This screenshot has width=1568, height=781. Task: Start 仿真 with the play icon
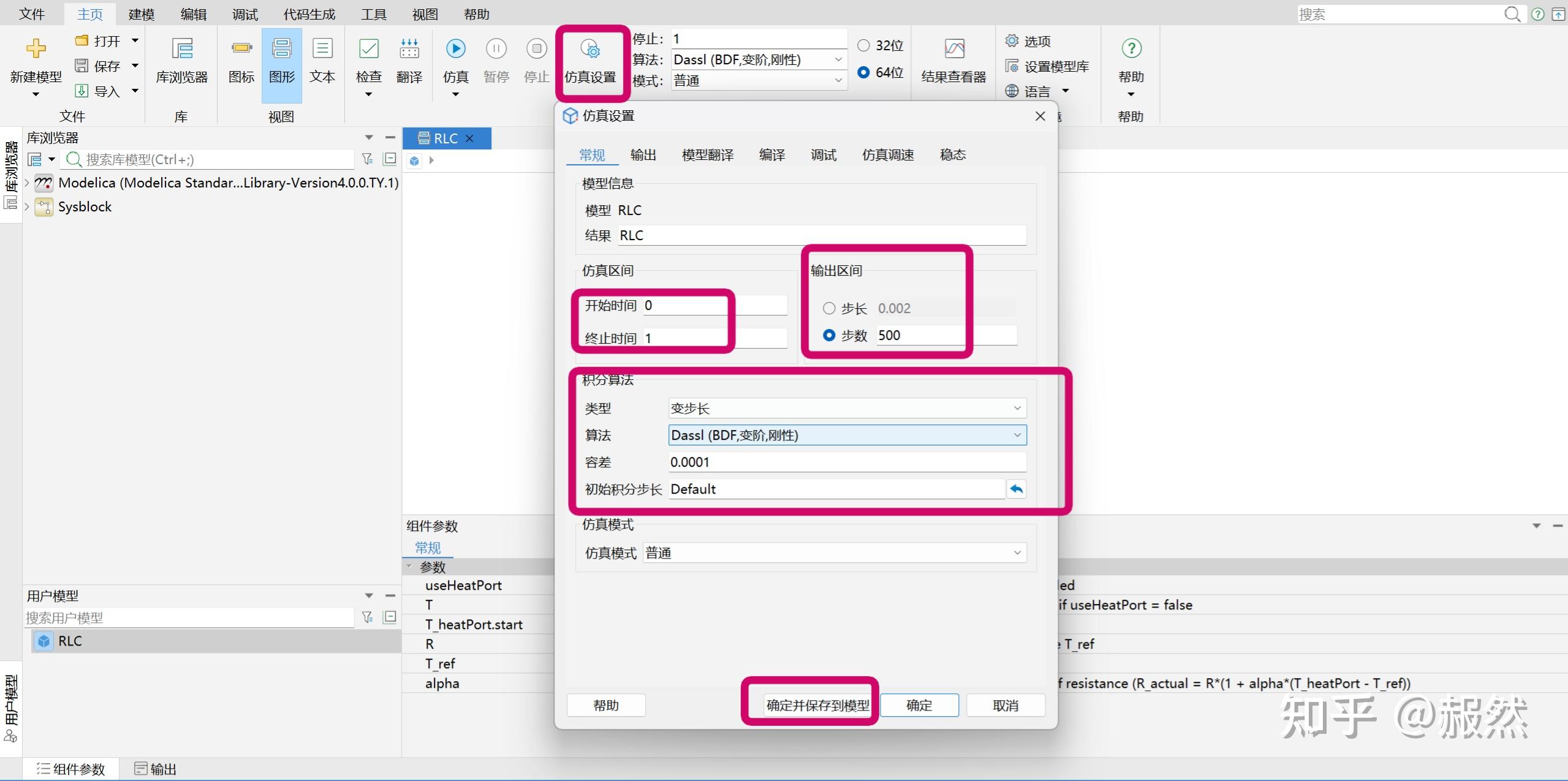455,48
